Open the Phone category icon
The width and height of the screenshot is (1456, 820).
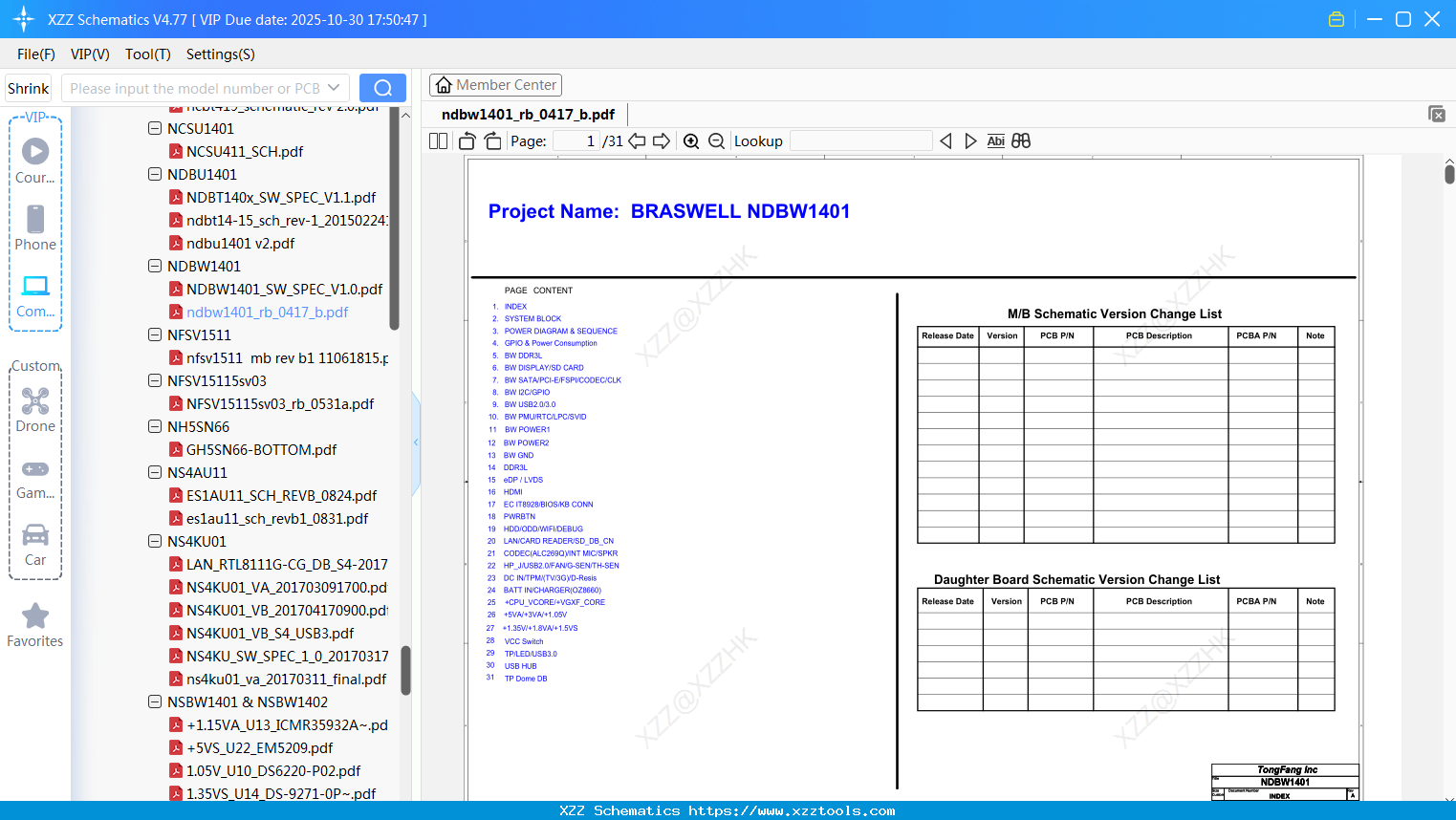(35, 227)
